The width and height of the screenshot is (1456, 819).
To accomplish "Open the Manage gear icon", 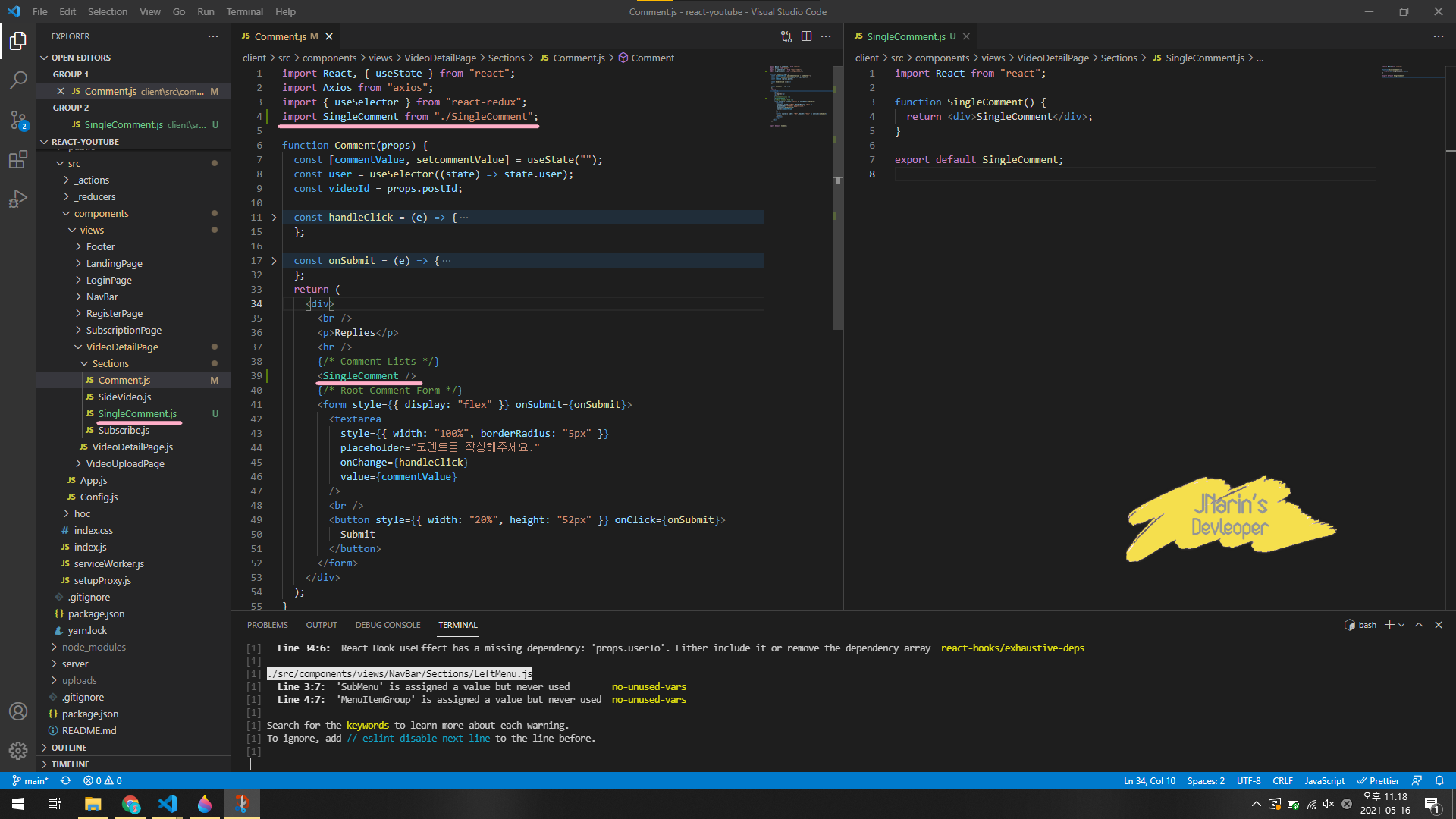I will tap(18, 751).
